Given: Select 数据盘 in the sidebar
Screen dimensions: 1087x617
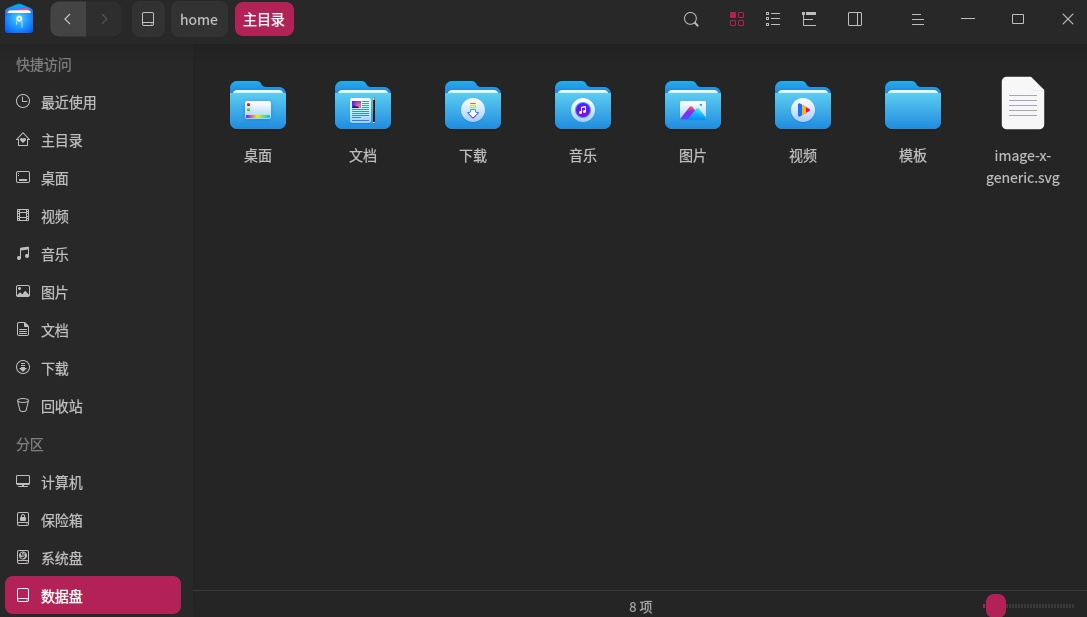Looking at the screenshot, I should (93, 596).
